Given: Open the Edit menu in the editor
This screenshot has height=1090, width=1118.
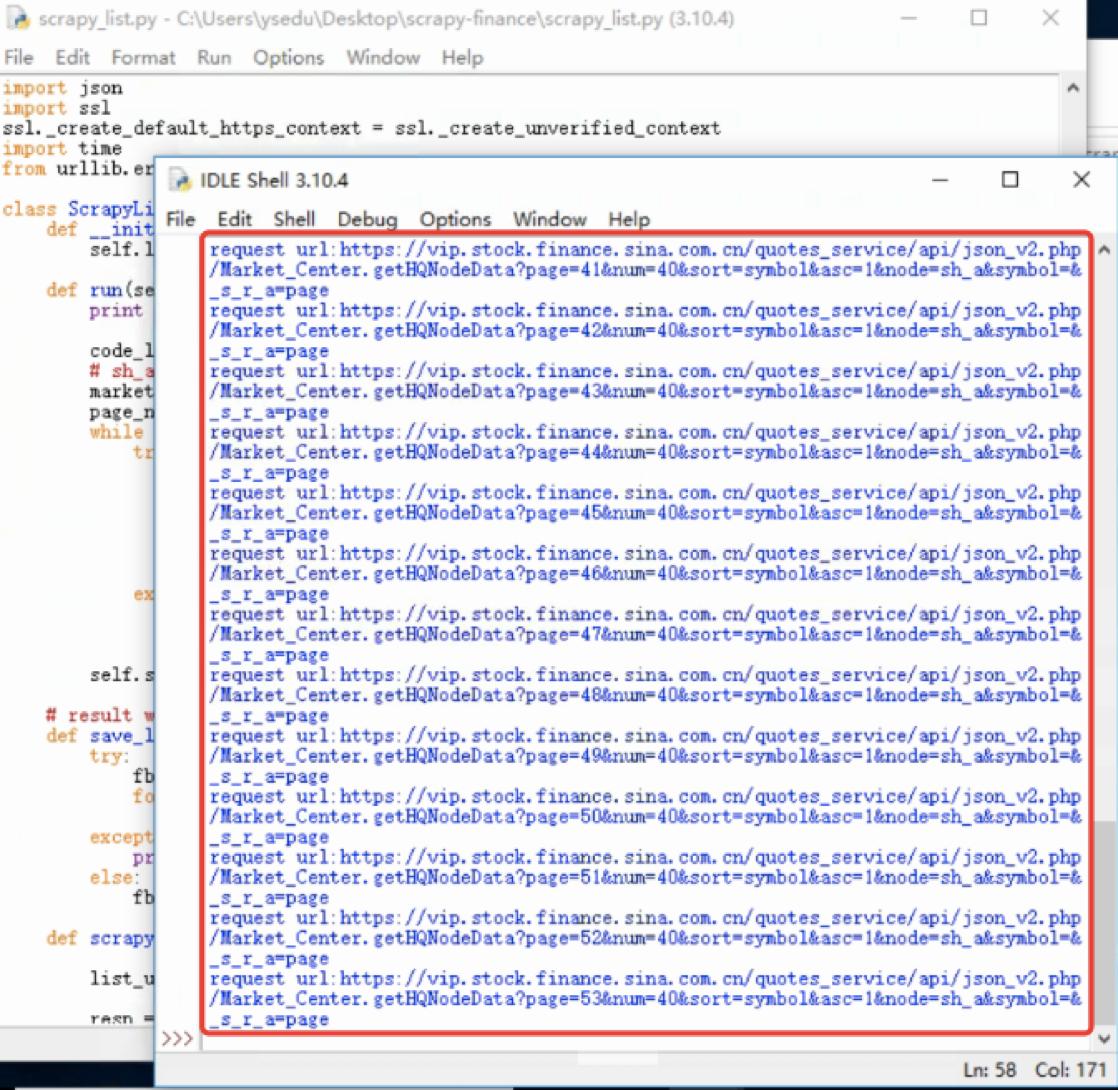Looking at the screenshot, I should (71, 58).
